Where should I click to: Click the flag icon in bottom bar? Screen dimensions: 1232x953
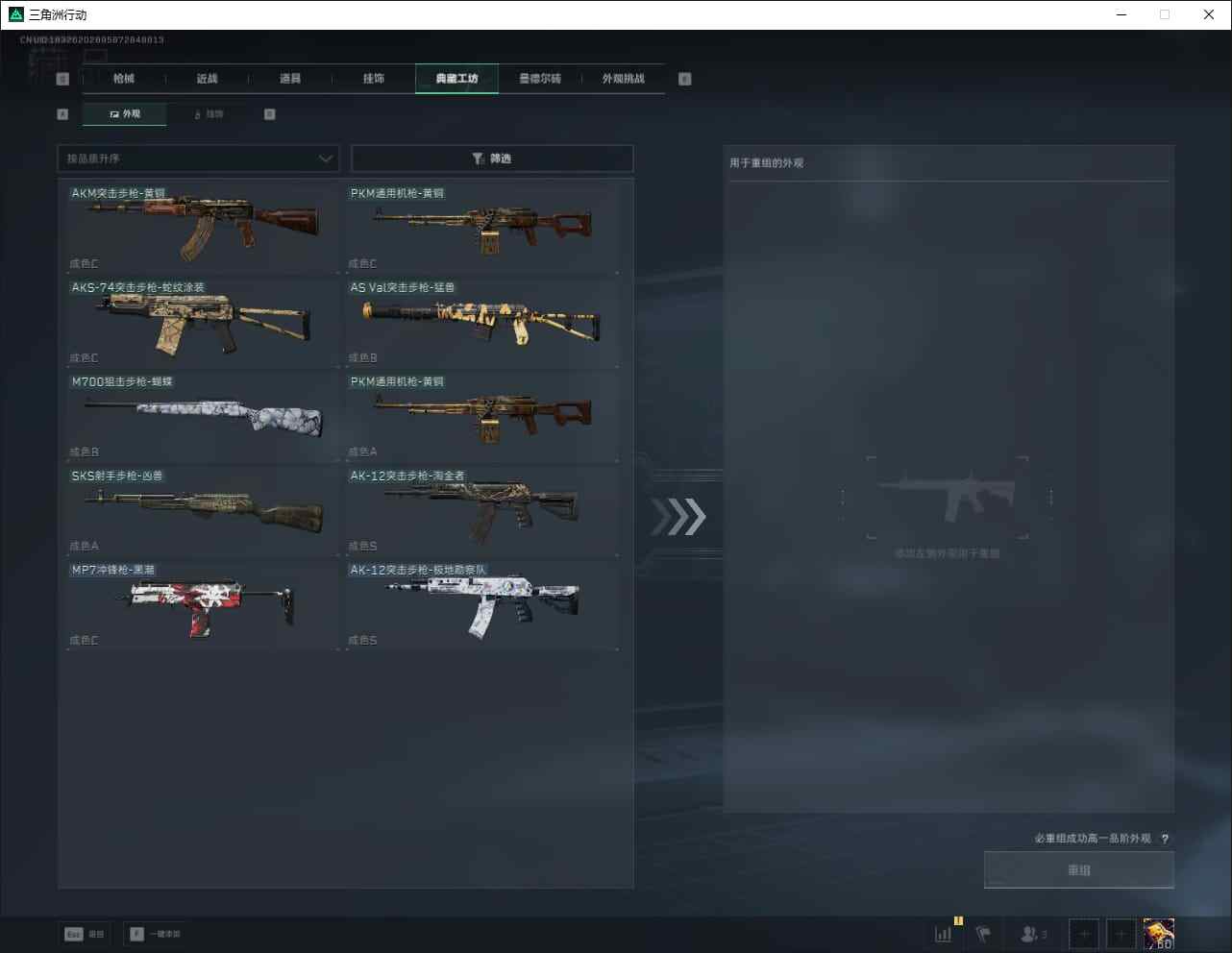(983, 934)
